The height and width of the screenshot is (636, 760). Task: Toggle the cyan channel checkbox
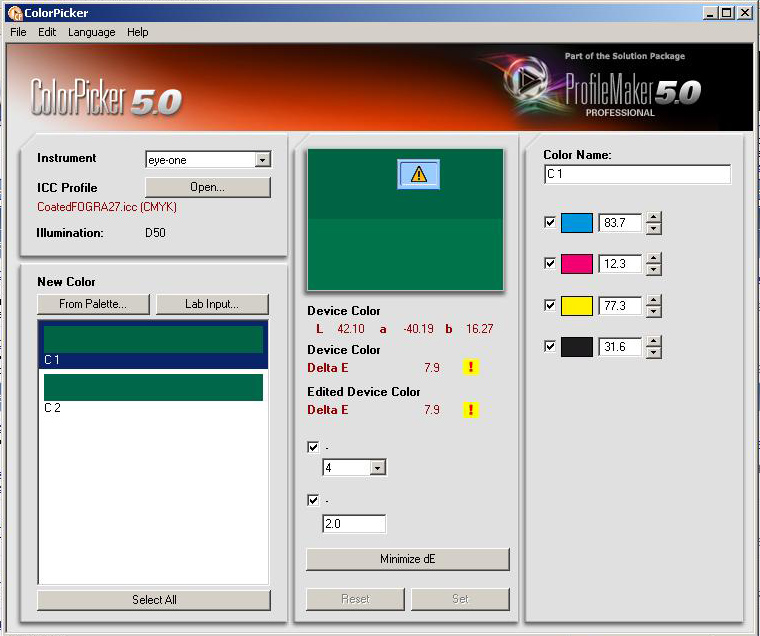pyautogui.click(x=550, y=223)
